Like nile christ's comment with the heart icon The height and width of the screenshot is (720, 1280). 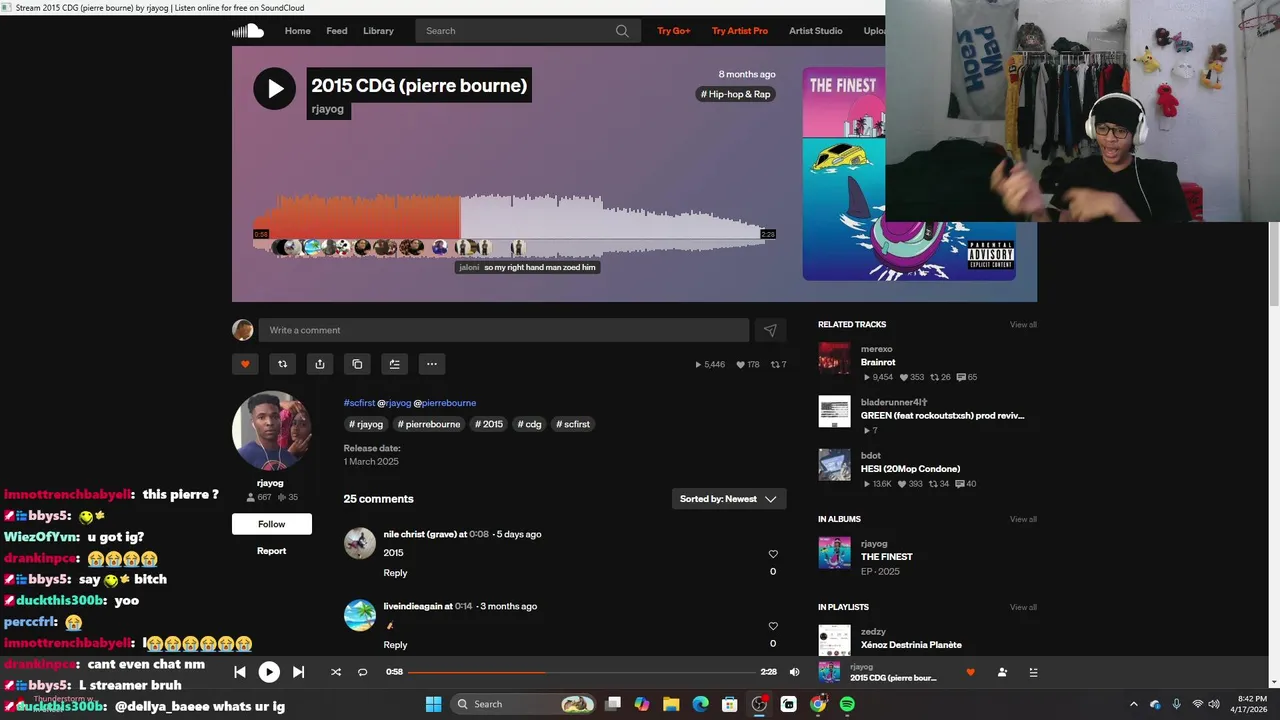[x=773, y=554]
